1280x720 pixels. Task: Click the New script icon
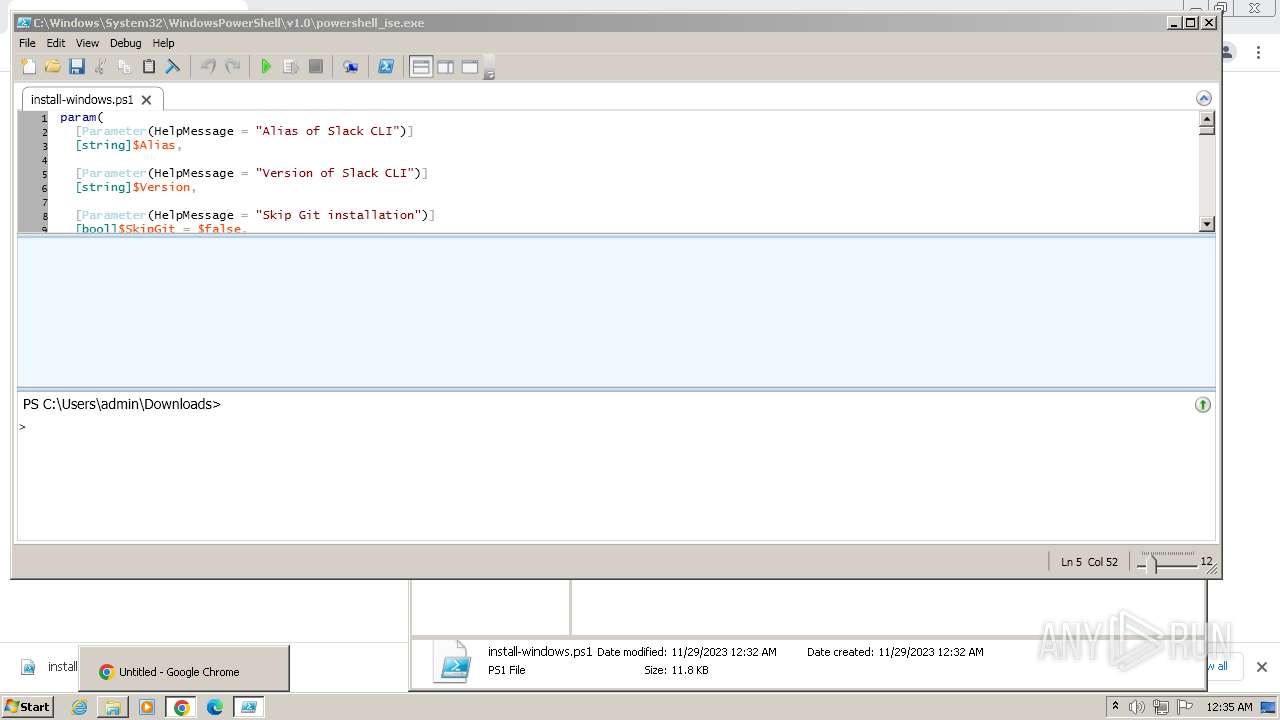(x=29, y=67)
